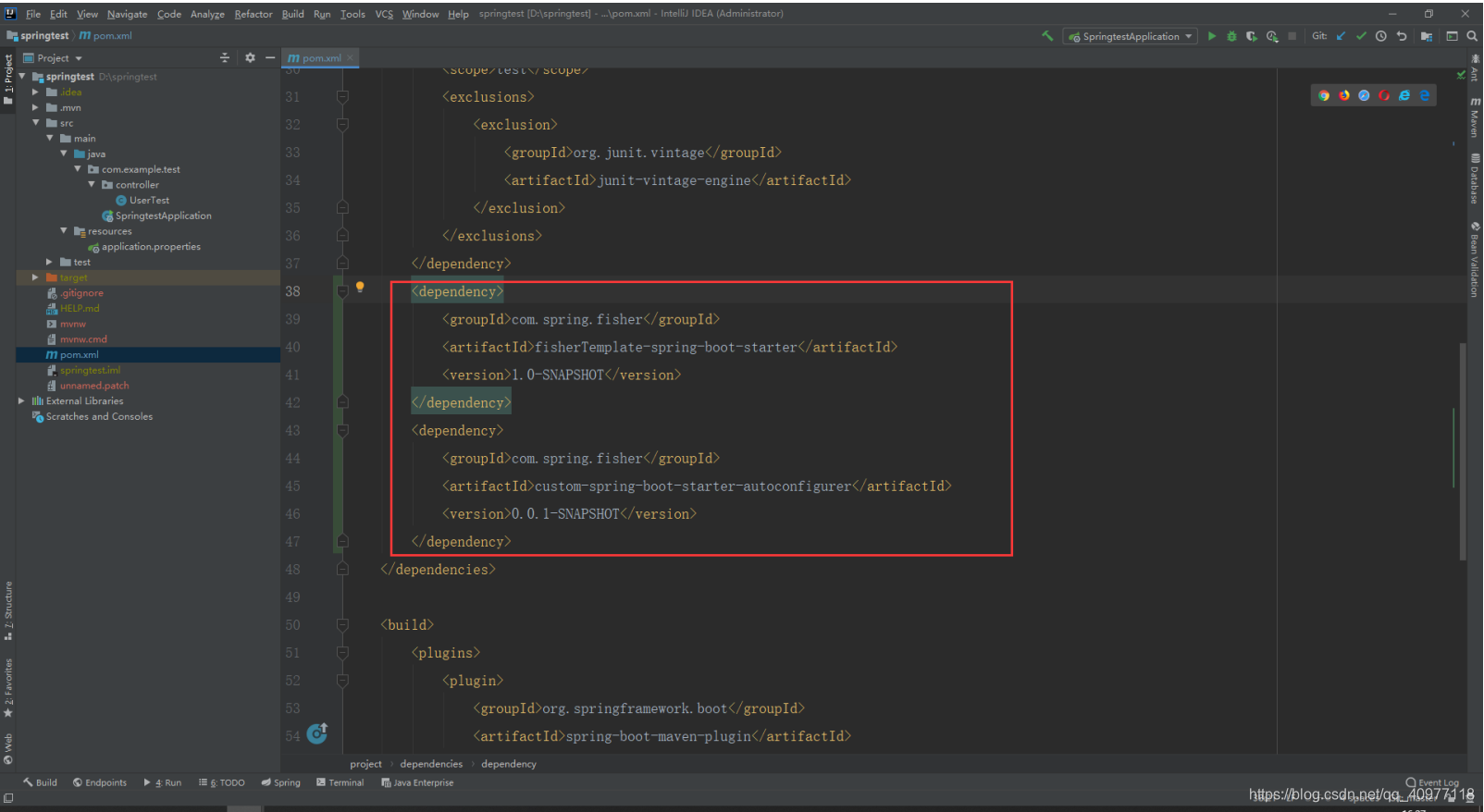Expand External Libraries node
The image size is (1484, 812).
pyautogui.click(x=22, y=401)
